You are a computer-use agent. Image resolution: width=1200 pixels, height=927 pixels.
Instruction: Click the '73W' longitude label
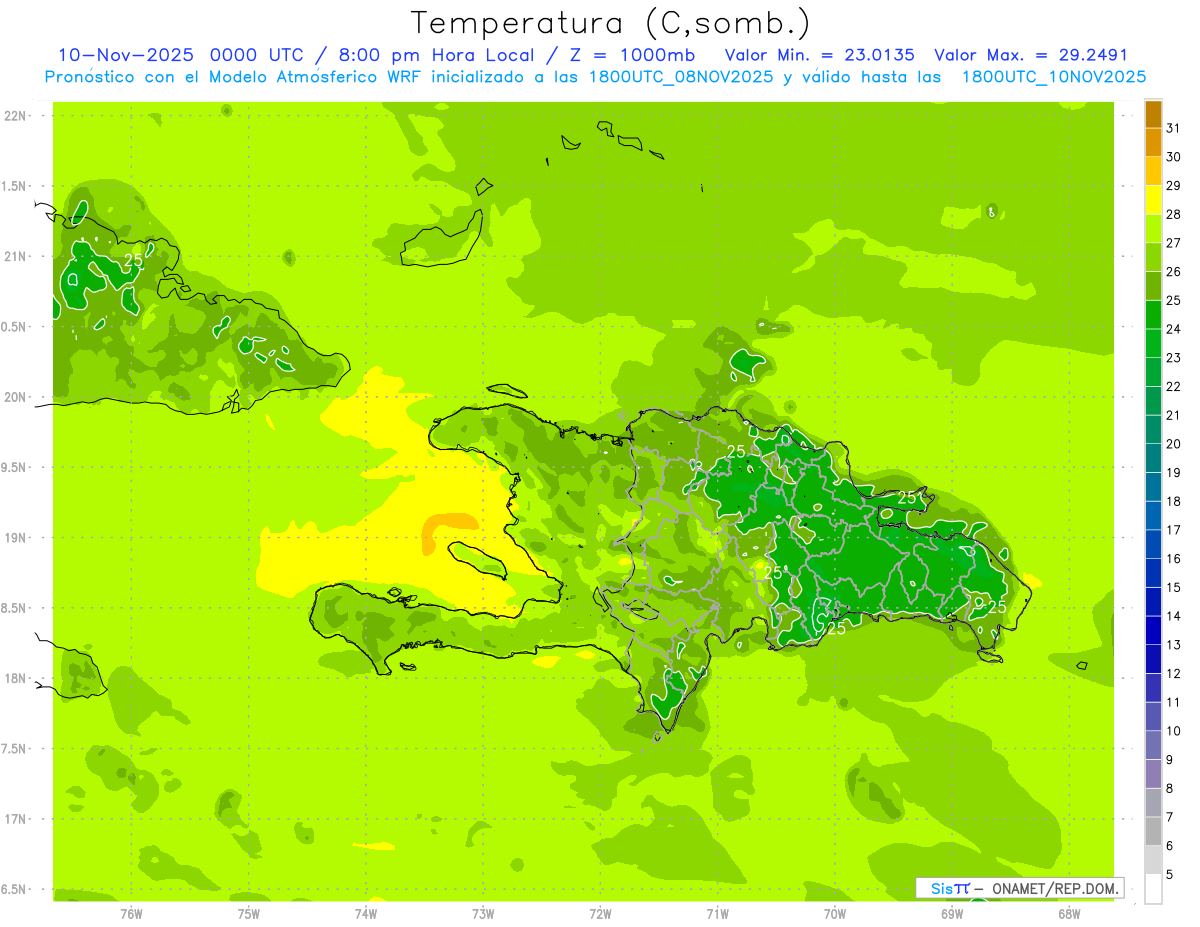click(483, 913)
